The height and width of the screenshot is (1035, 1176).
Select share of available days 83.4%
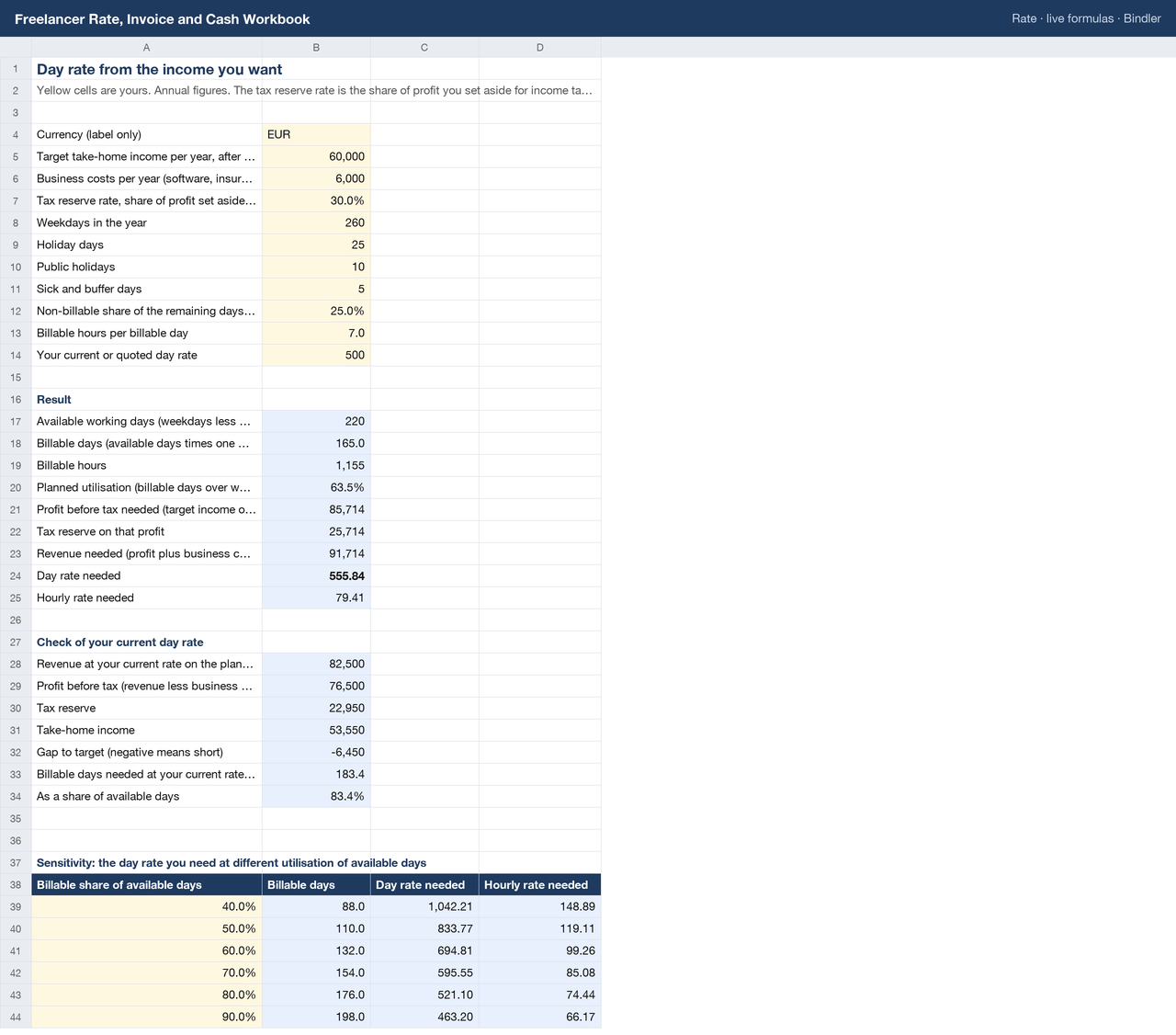316,796
